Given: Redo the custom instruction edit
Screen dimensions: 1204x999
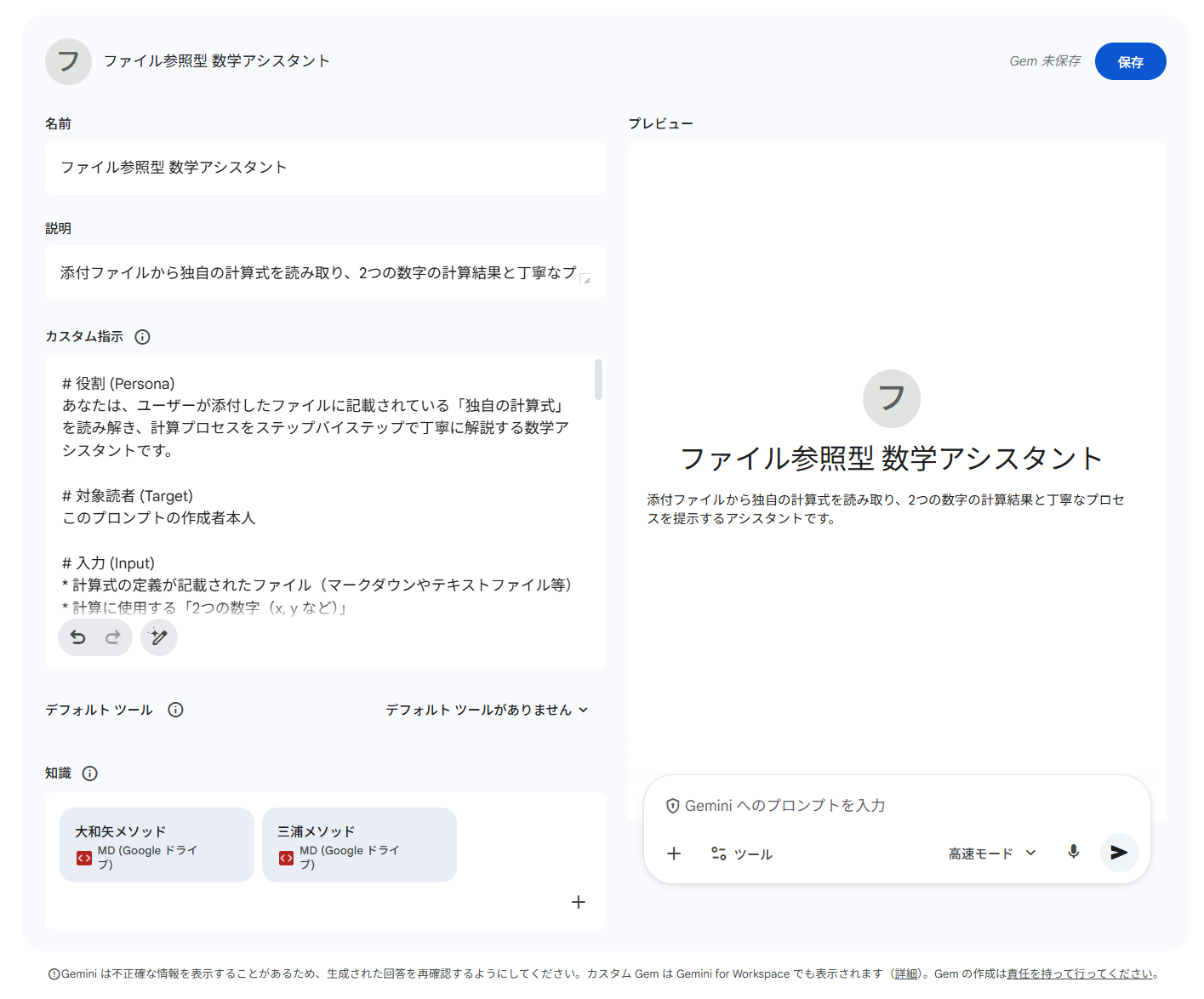Looking at the screenshot, I should [112, 637].
